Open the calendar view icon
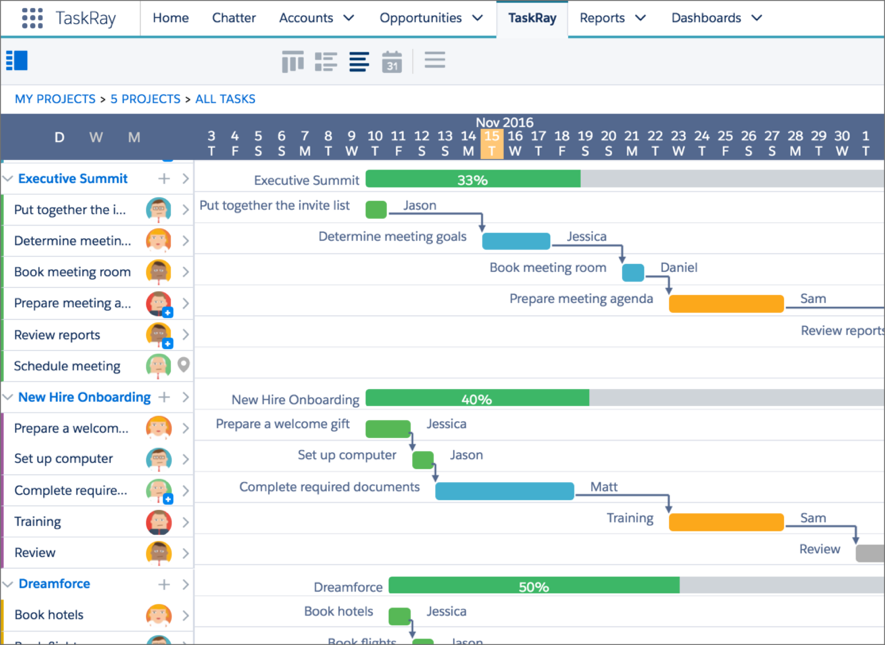The height and width of the screenshot is (645, 885). (392, 62)
